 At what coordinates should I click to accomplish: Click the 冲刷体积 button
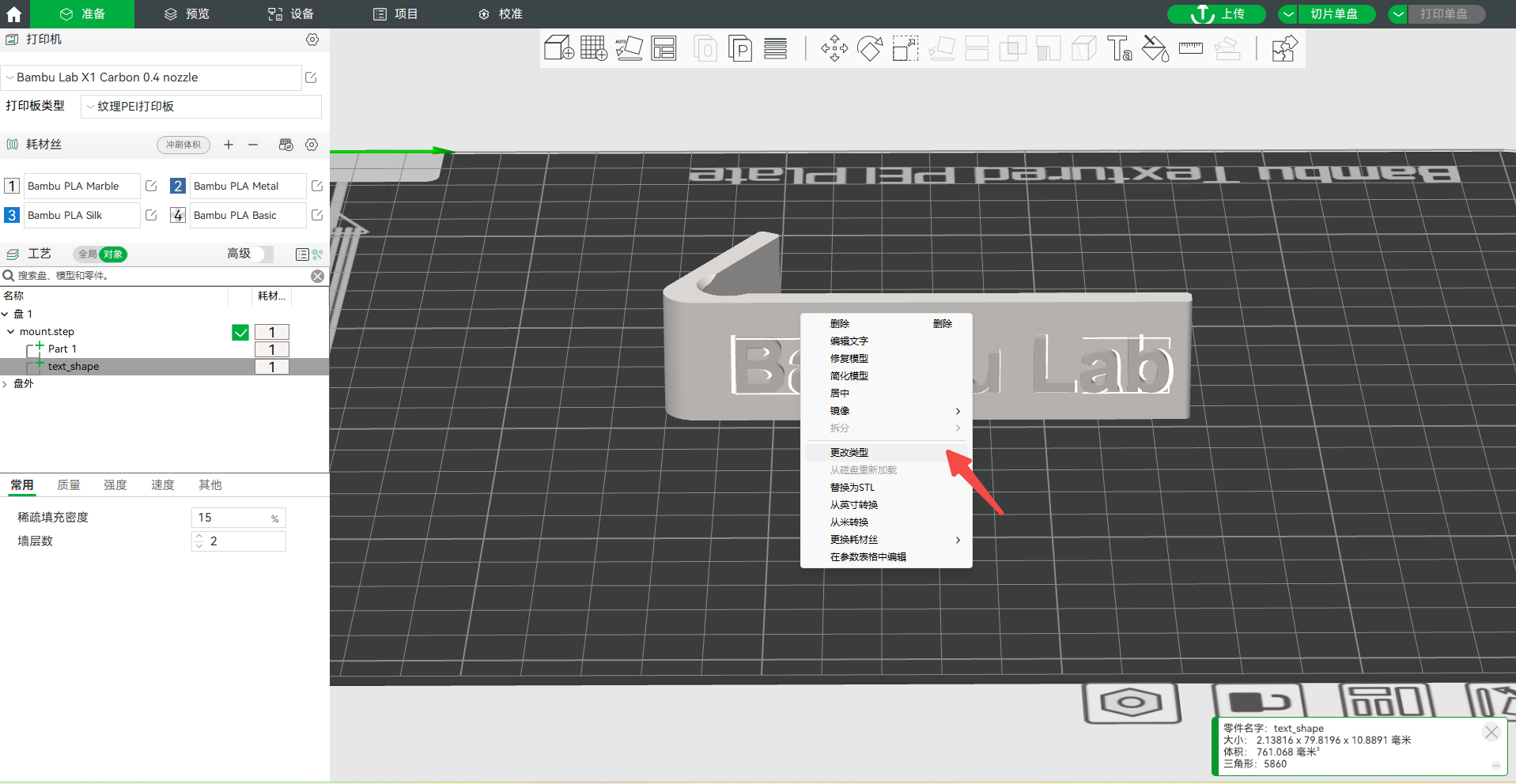click(x=183, y=145)
